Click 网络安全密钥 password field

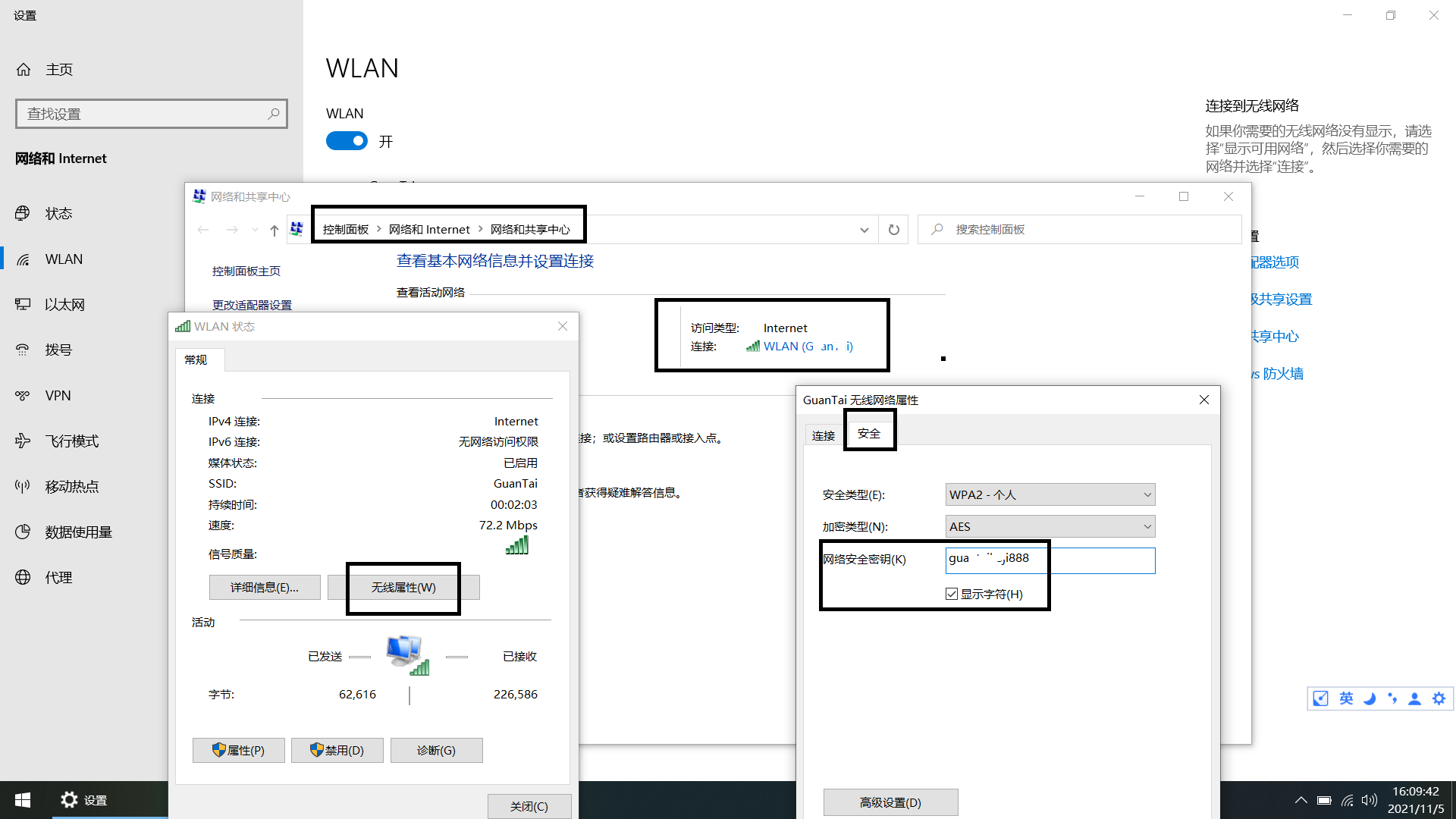pyautogui.click(x=1050, y=560)
